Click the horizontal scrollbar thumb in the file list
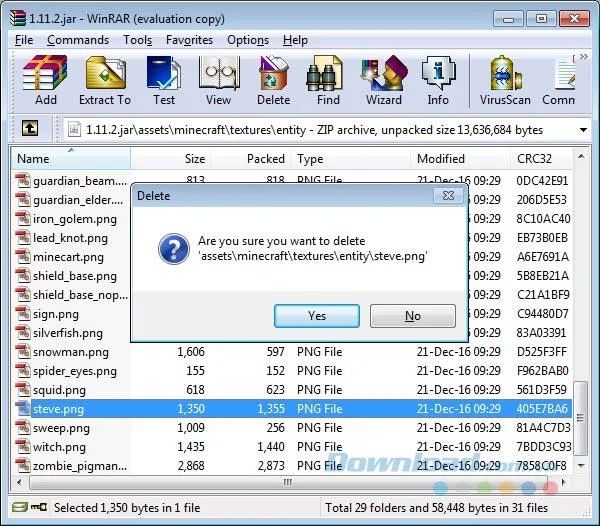Image resolution: width=600 pixels, height=526 pixels. [288, 482]
